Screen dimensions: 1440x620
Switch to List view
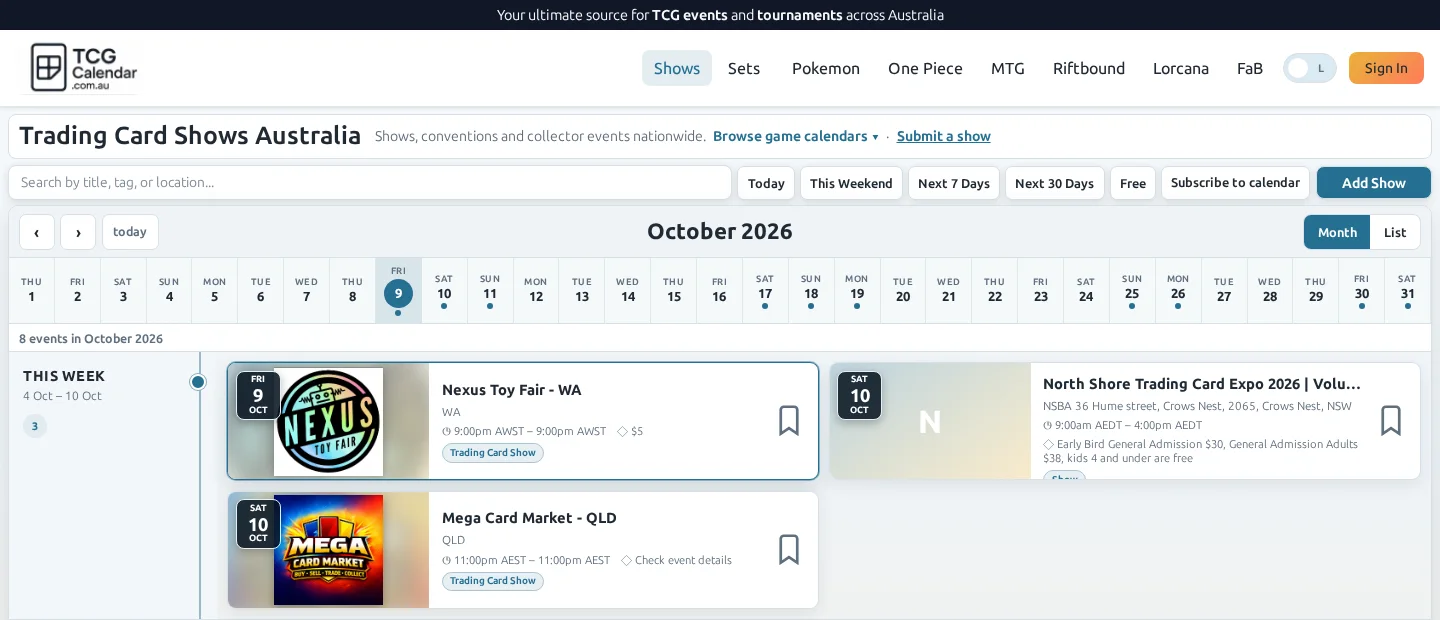[1395, 232]
